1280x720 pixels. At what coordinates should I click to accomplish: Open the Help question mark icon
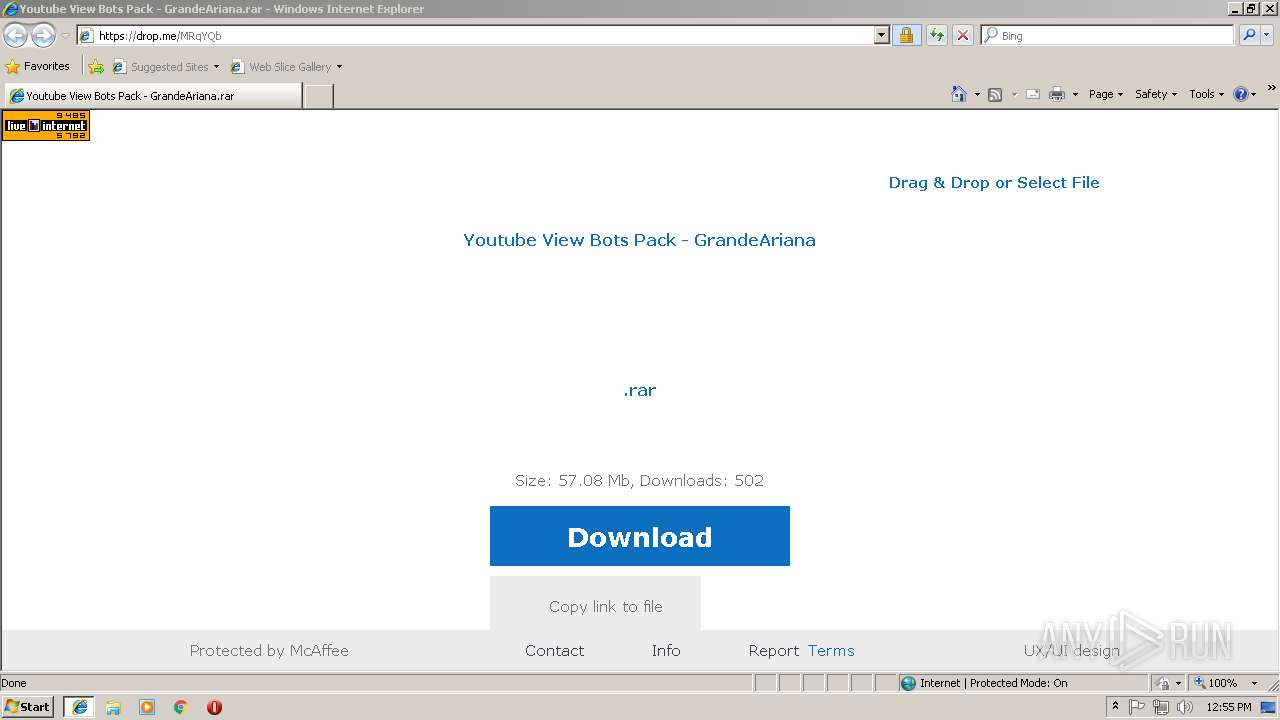tap(1241, 94)
